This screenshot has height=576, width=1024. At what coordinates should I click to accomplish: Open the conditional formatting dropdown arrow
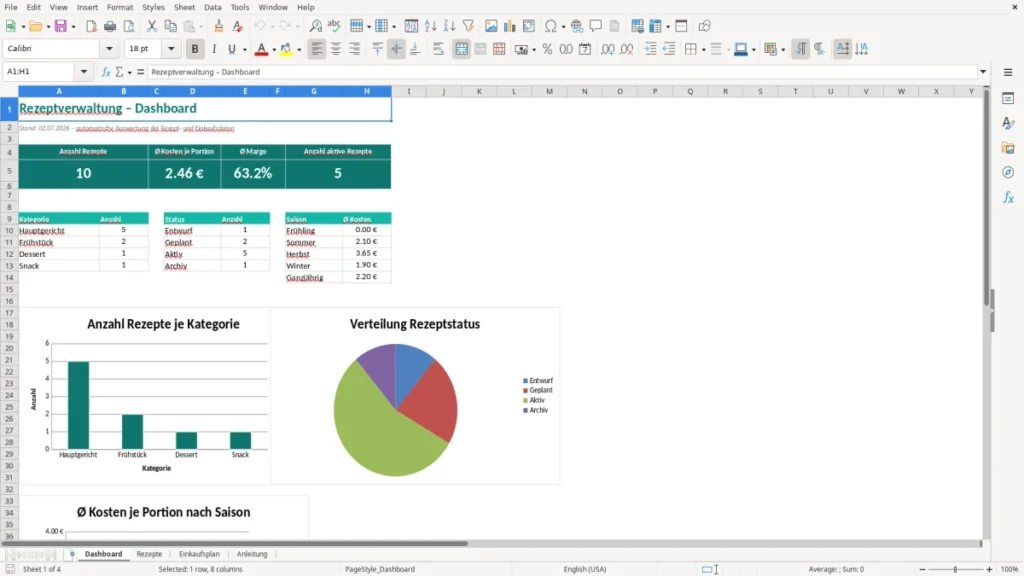click(x=783, y=50)
